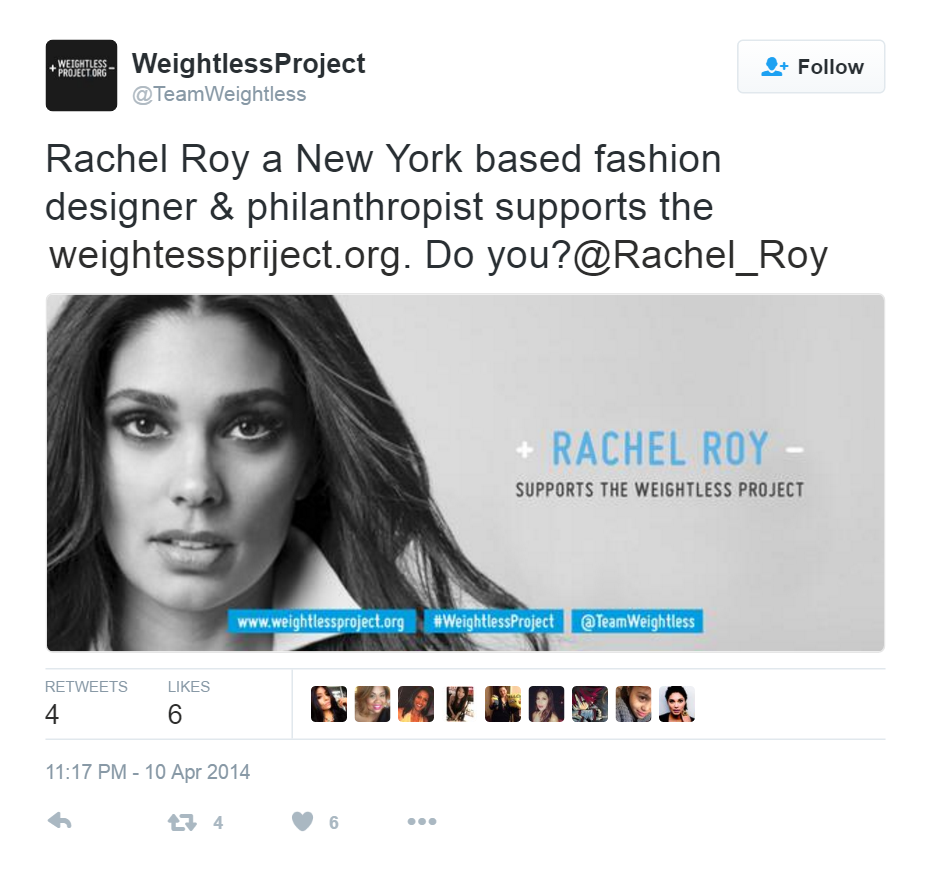Select the first liker avatar thumbnail
The image size is (933, 871).
click(329, 704)
